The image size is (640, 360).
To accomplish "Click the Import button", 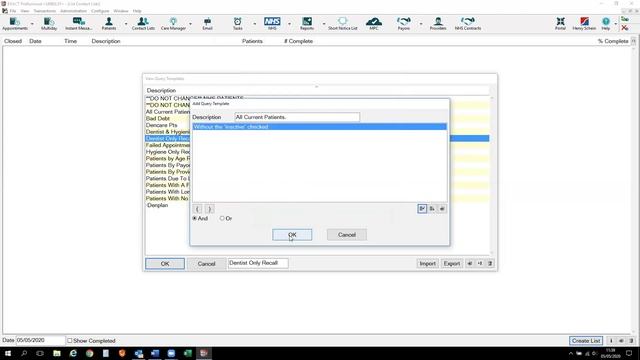I will [x=427, y=264].
